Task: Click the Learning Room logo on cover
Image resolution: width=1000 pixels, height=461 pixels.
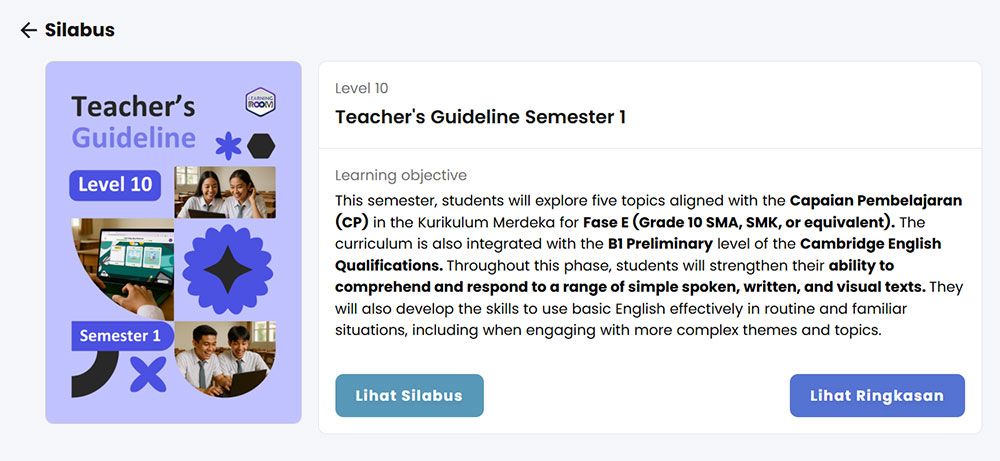Action: pos(260,102)
